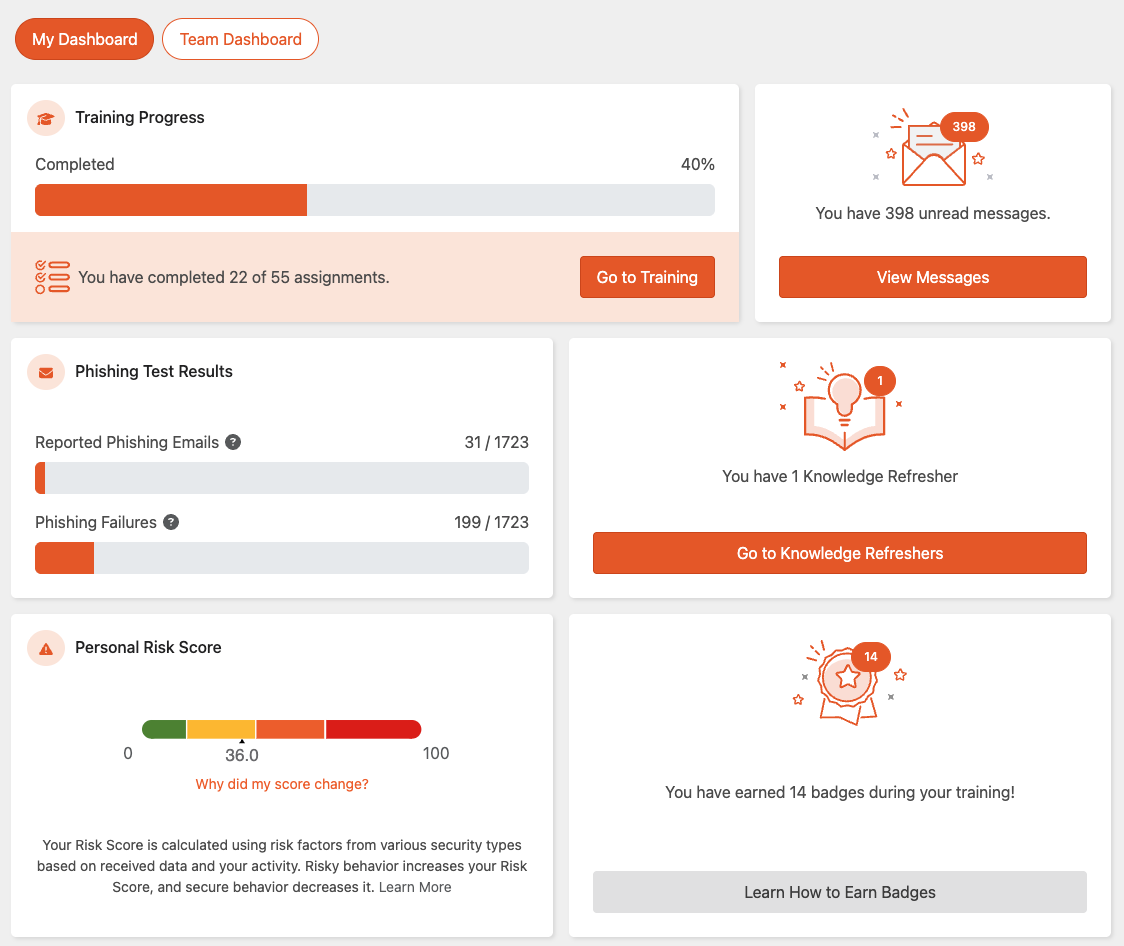Select the My Dashboard tab

(84, 39)
